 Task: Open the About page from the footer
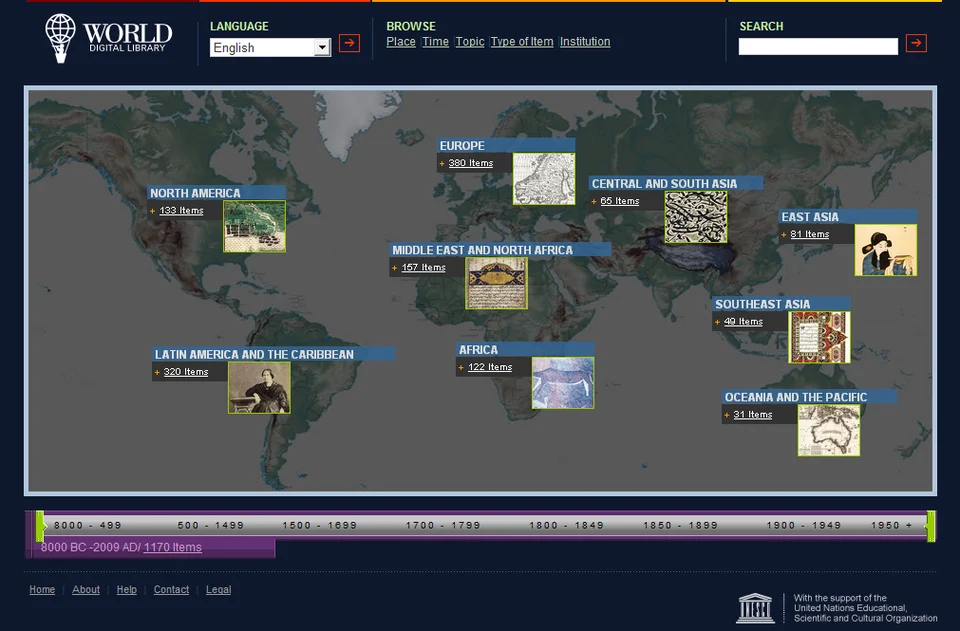[85, 589]
